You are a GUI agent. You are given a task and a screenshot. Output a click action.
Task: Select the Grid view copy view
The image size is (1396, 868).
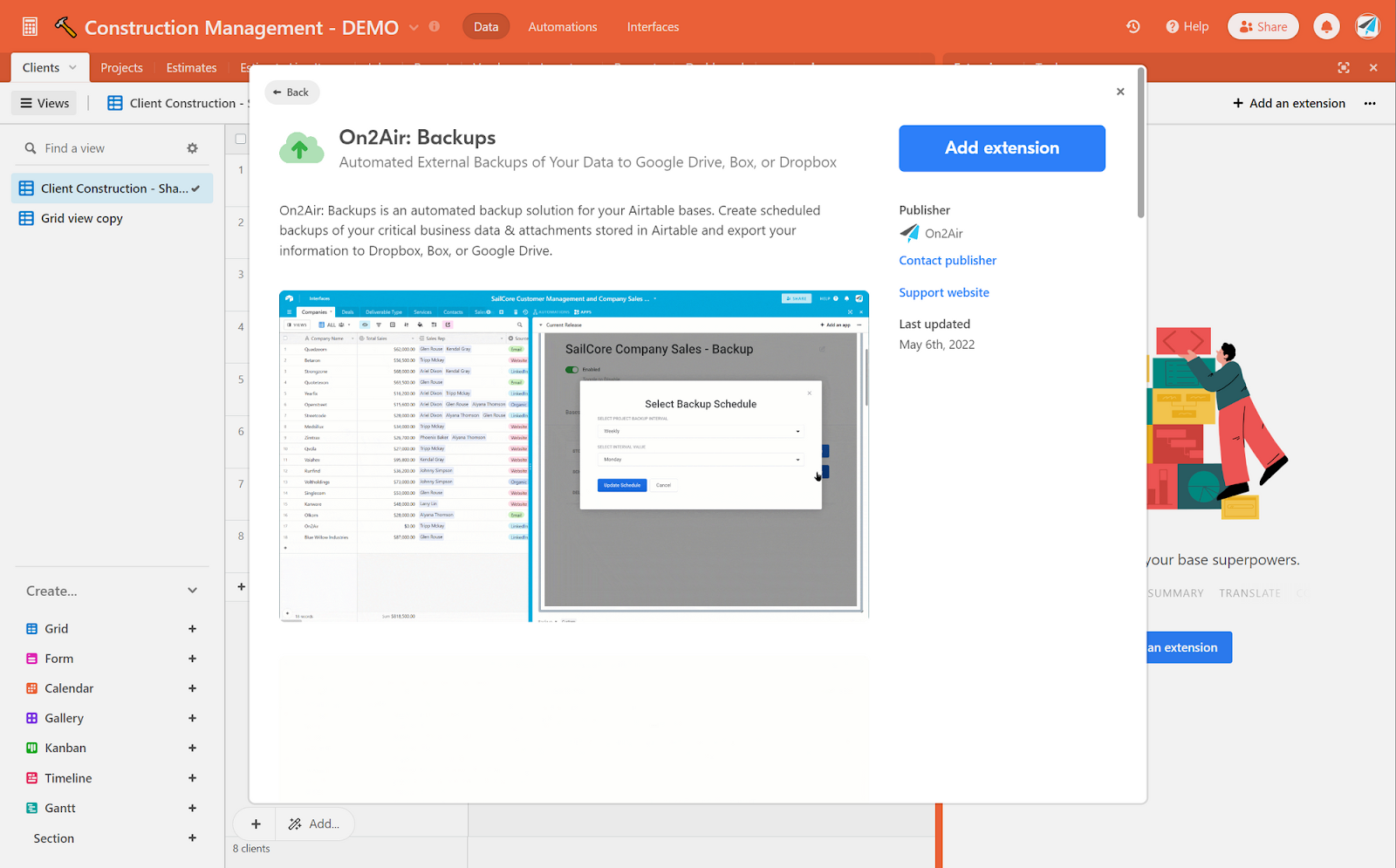tap(113, 218)
